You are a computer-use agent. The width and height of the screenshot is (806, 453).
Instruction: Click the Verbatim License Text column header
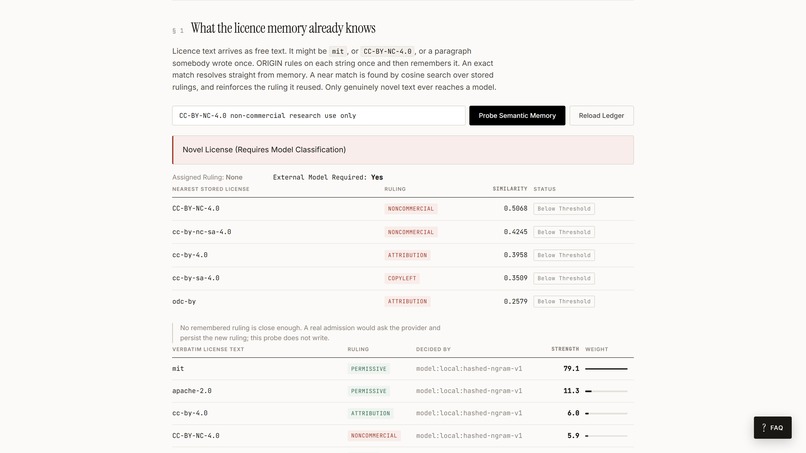click(208, 349)
